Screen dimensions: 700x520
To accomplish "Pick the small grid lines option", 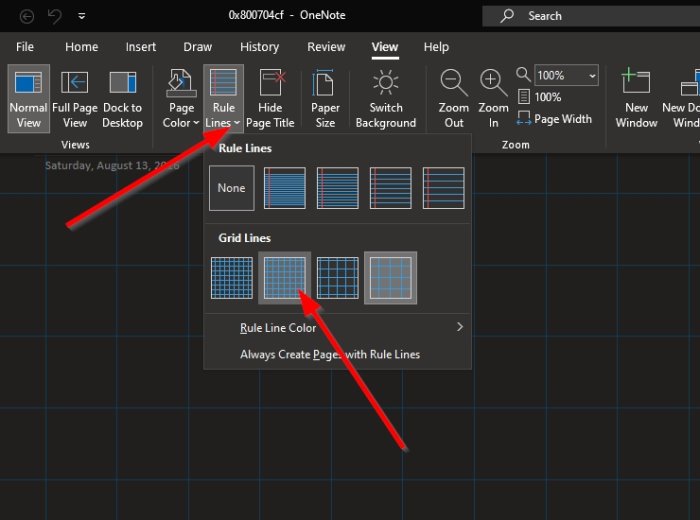I will coord(231,278).
